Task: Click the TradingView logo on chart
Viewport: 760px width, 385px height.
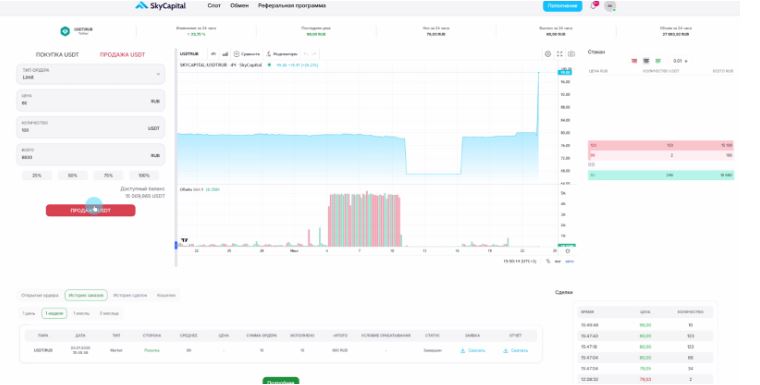Action: (x=184, y=240)
